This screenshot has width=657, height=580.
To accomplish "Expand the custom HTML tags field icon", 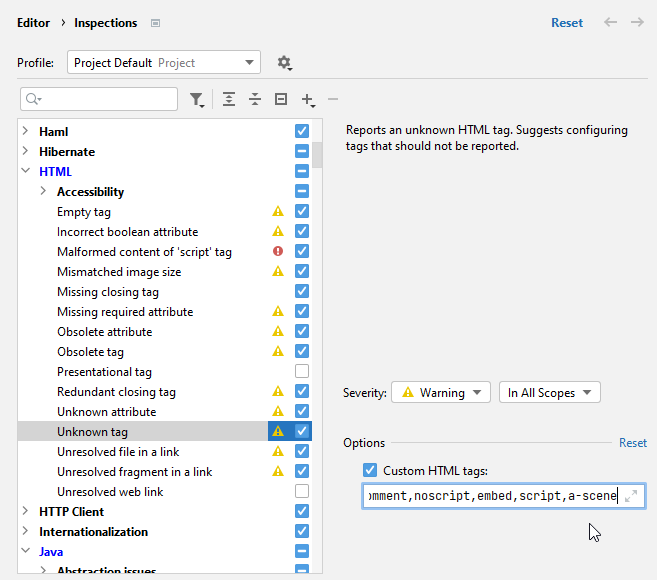I will click(630, 496).
